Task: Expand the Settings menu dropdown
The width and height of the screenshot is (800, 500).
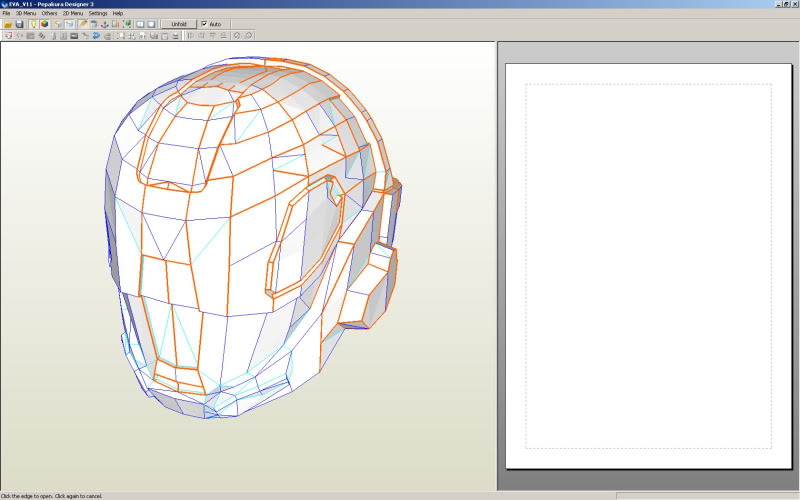Action: click(x=98, y=13)
